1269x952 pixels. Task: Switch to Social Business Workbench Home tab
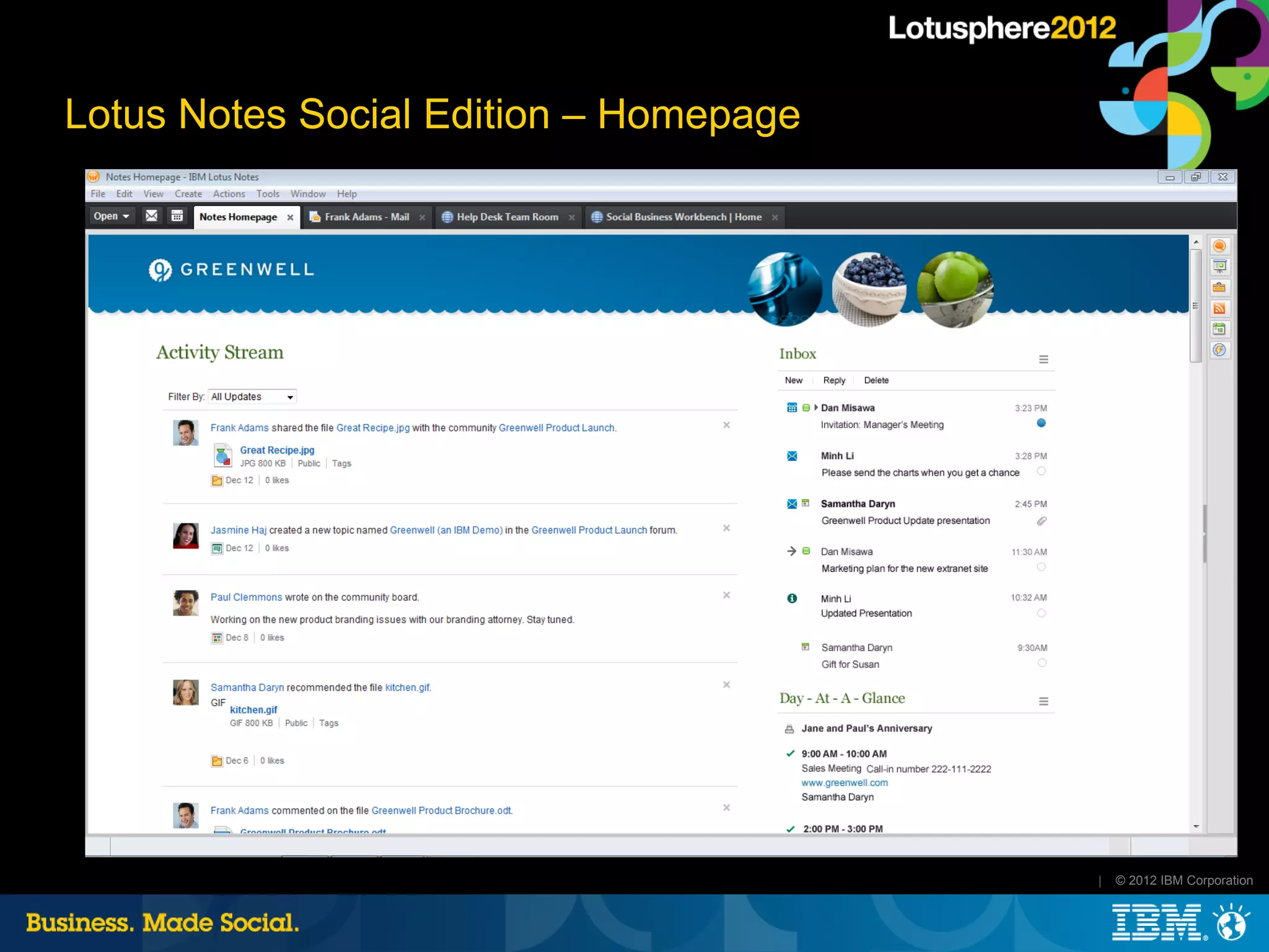tap(684, 217)
